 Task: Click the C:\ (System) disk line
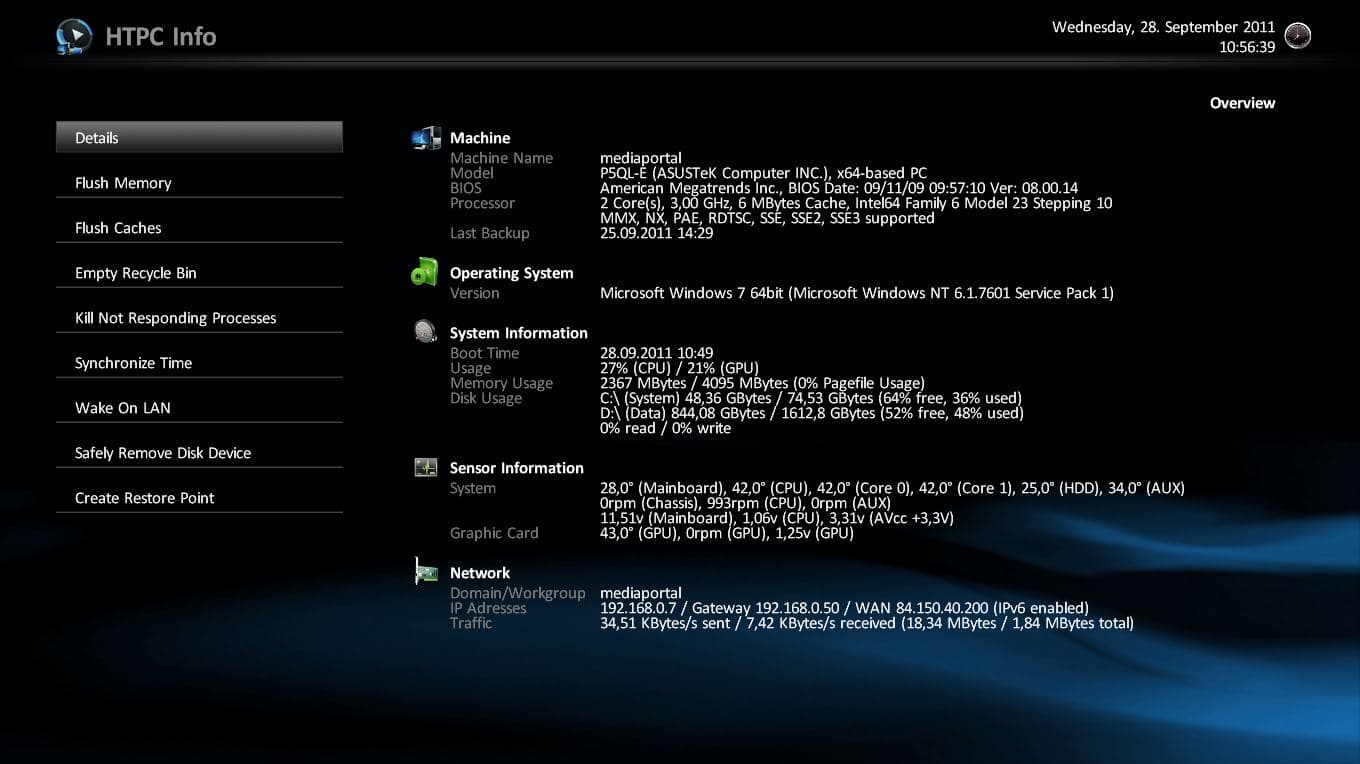(811, 398)
